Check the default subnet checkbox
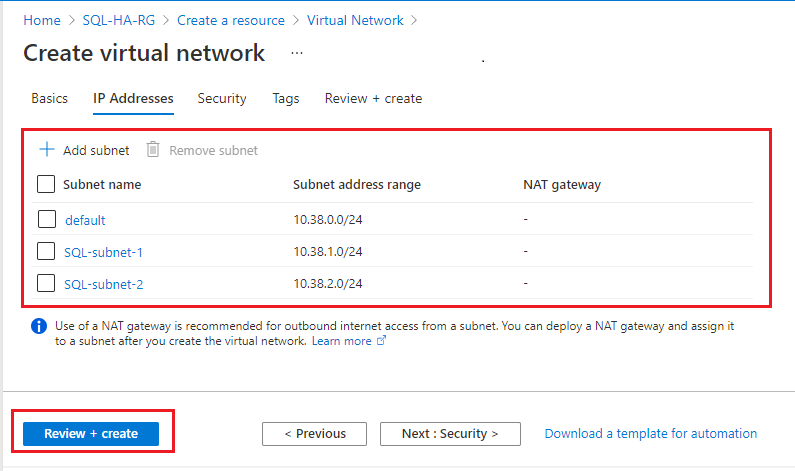Image resolution: width=795 pixels, height=471 pixels. [x=46, y=219]
